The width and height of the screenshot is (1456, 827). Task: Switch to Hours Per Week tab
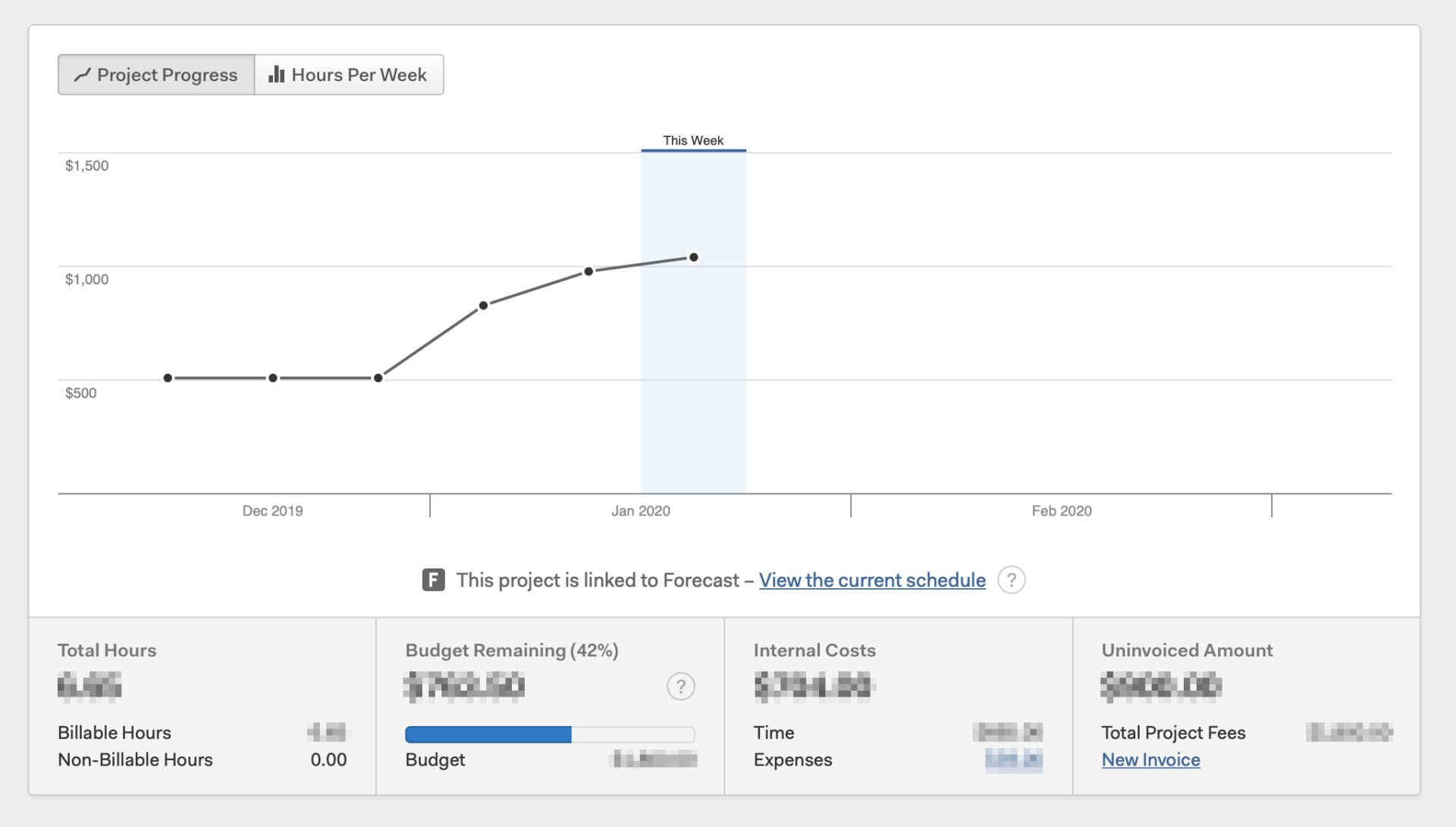(349, 75)
